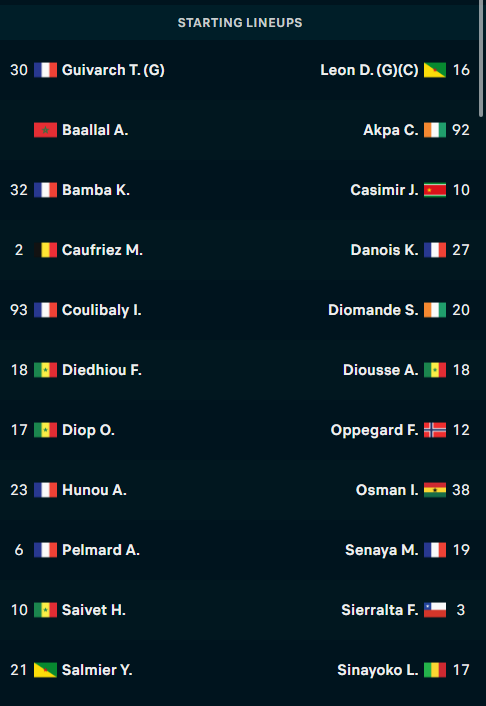Image resolution: width=486 pixels, height=706 pixels.
Task: Select Danois K. from the lineup
Action: tap(384, 250)
